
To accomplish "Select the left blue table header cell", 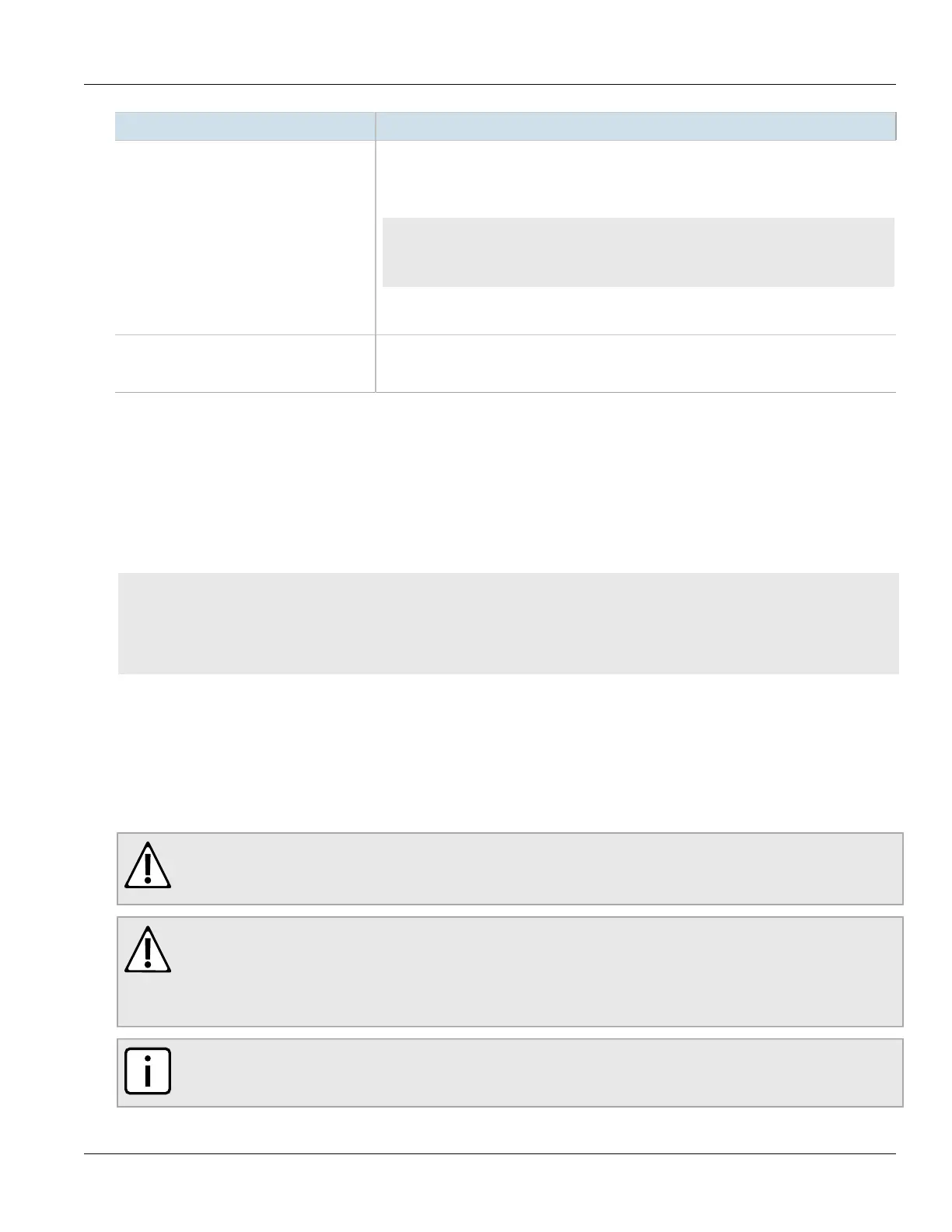I will (245, 126).
